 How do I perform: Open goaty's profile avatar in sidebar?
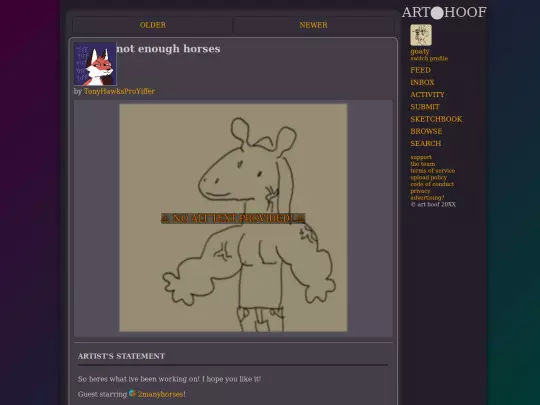coord(421,35)
